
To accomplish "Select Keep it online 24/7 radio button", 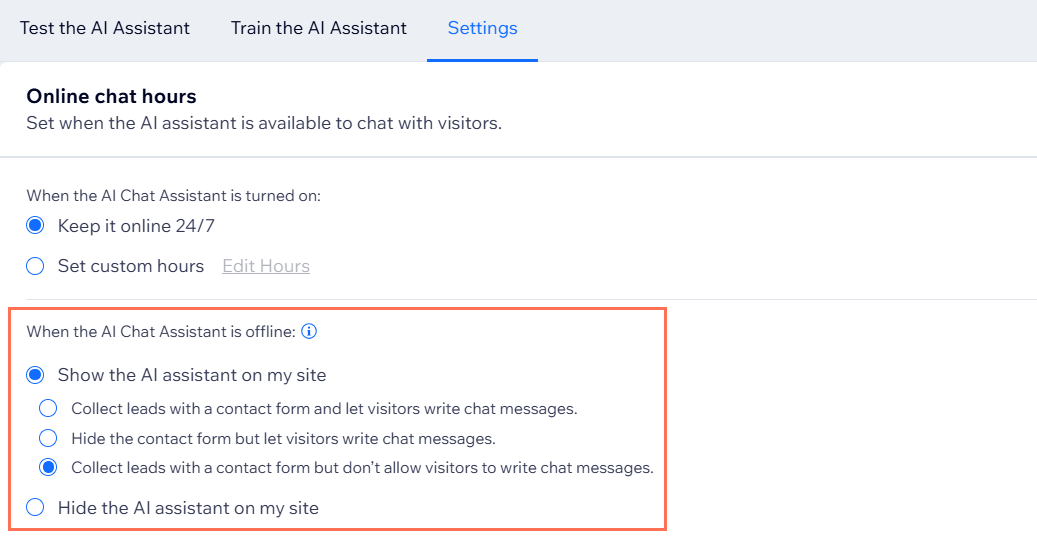I will pyautogui.click(x=35, y=226).
